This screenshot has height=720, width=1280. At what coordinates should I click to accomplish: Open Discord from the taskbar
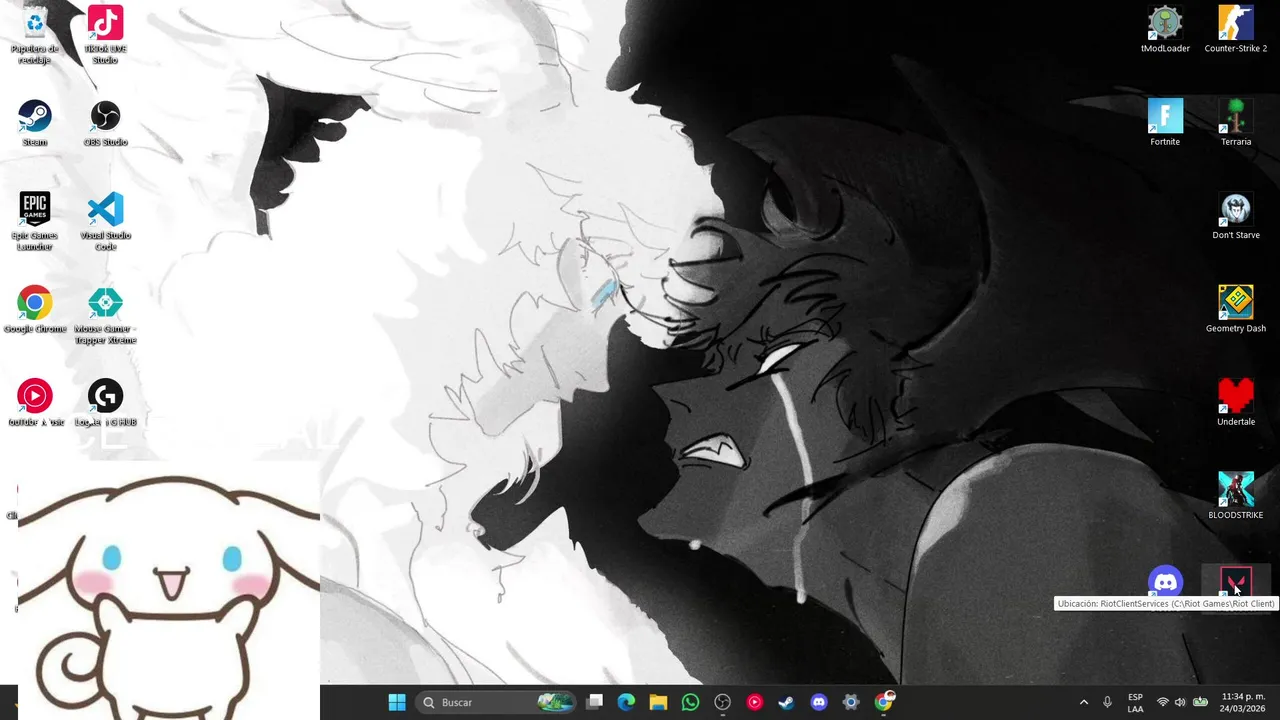click(819, 702)
